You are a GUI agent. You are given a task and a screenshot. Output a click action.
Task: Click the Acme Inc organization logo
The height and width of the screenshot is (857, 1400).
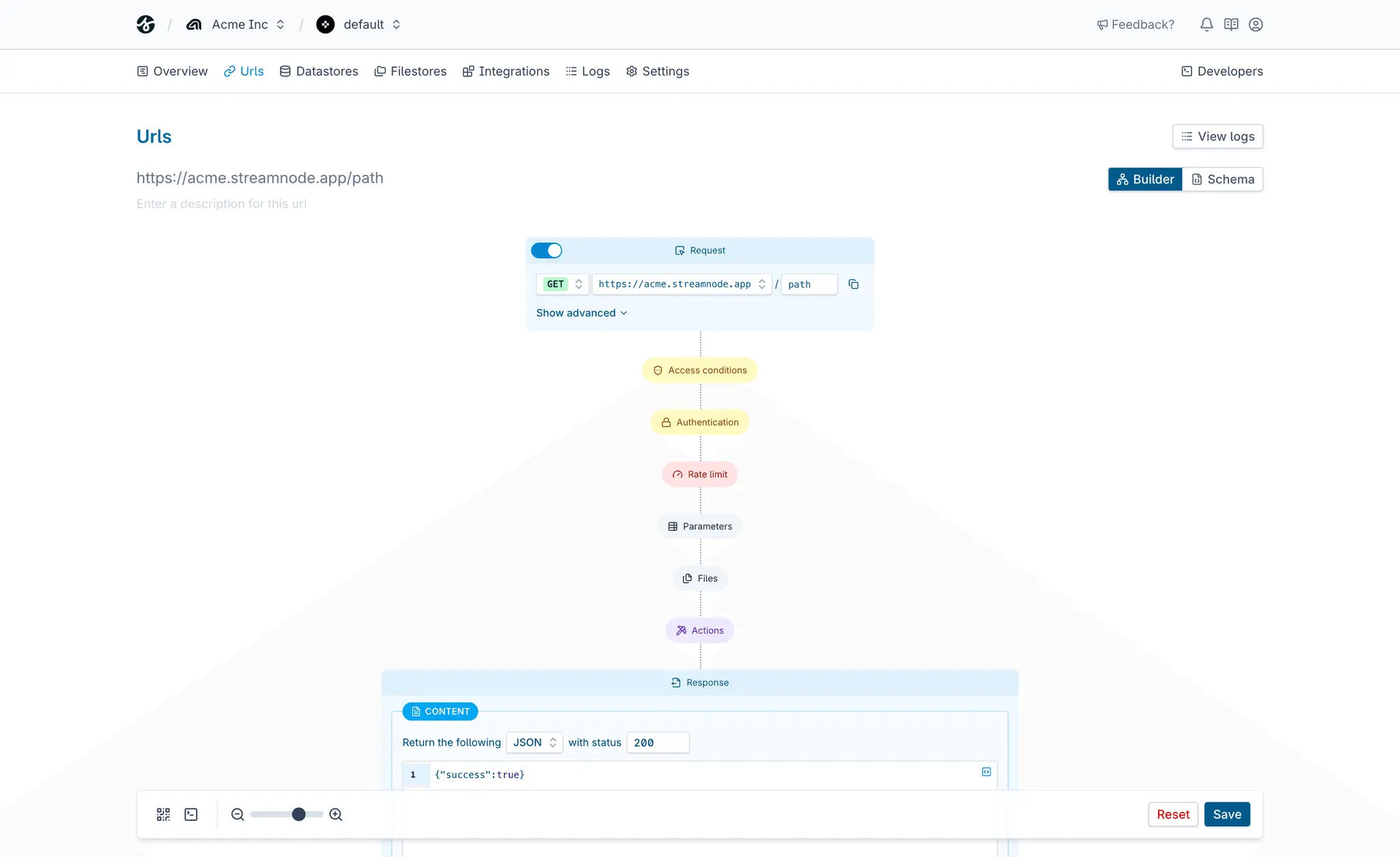pyautogui.click(x=194, y=25)
